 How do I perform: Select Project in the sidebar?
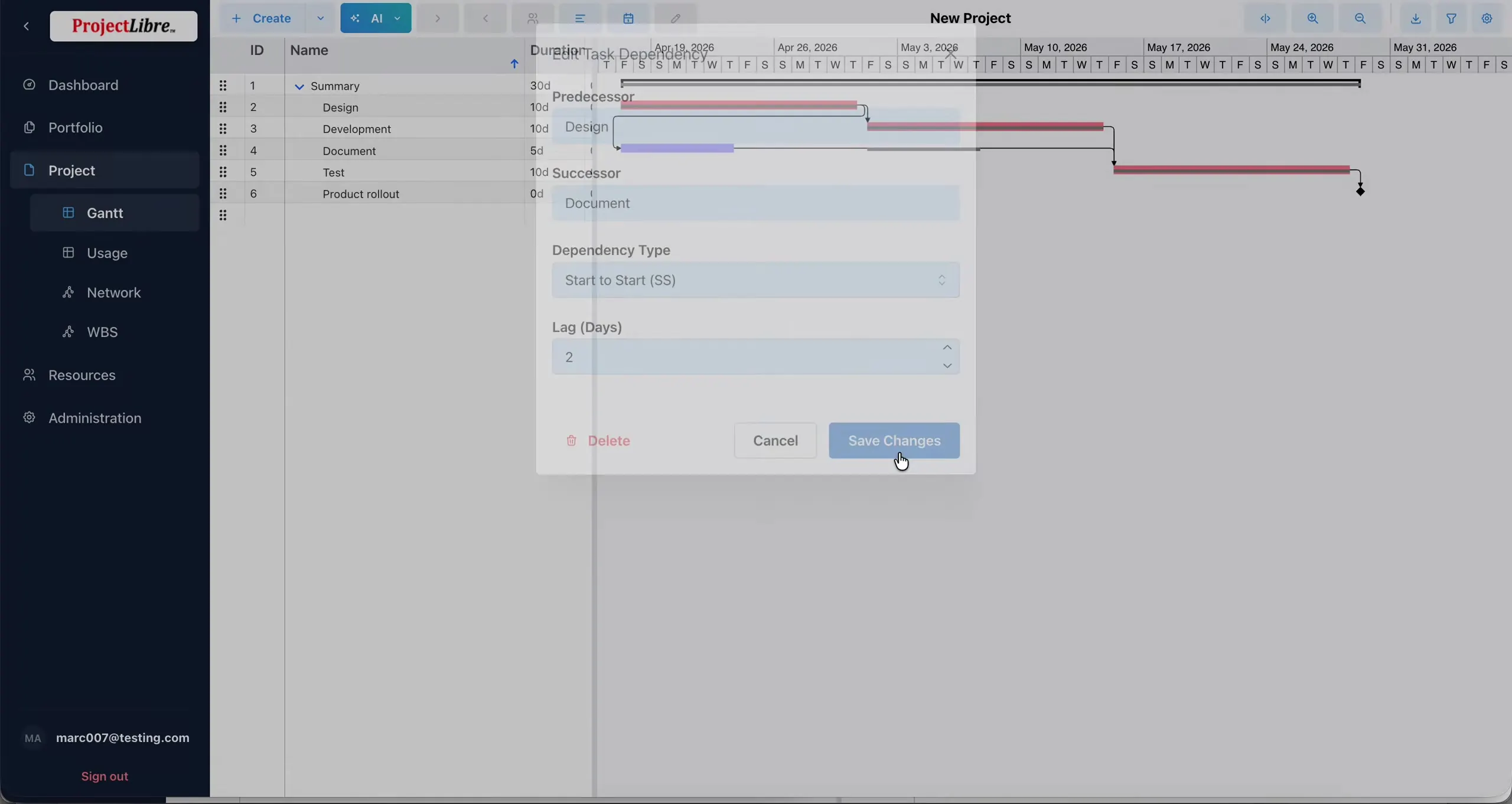point(105,170)
